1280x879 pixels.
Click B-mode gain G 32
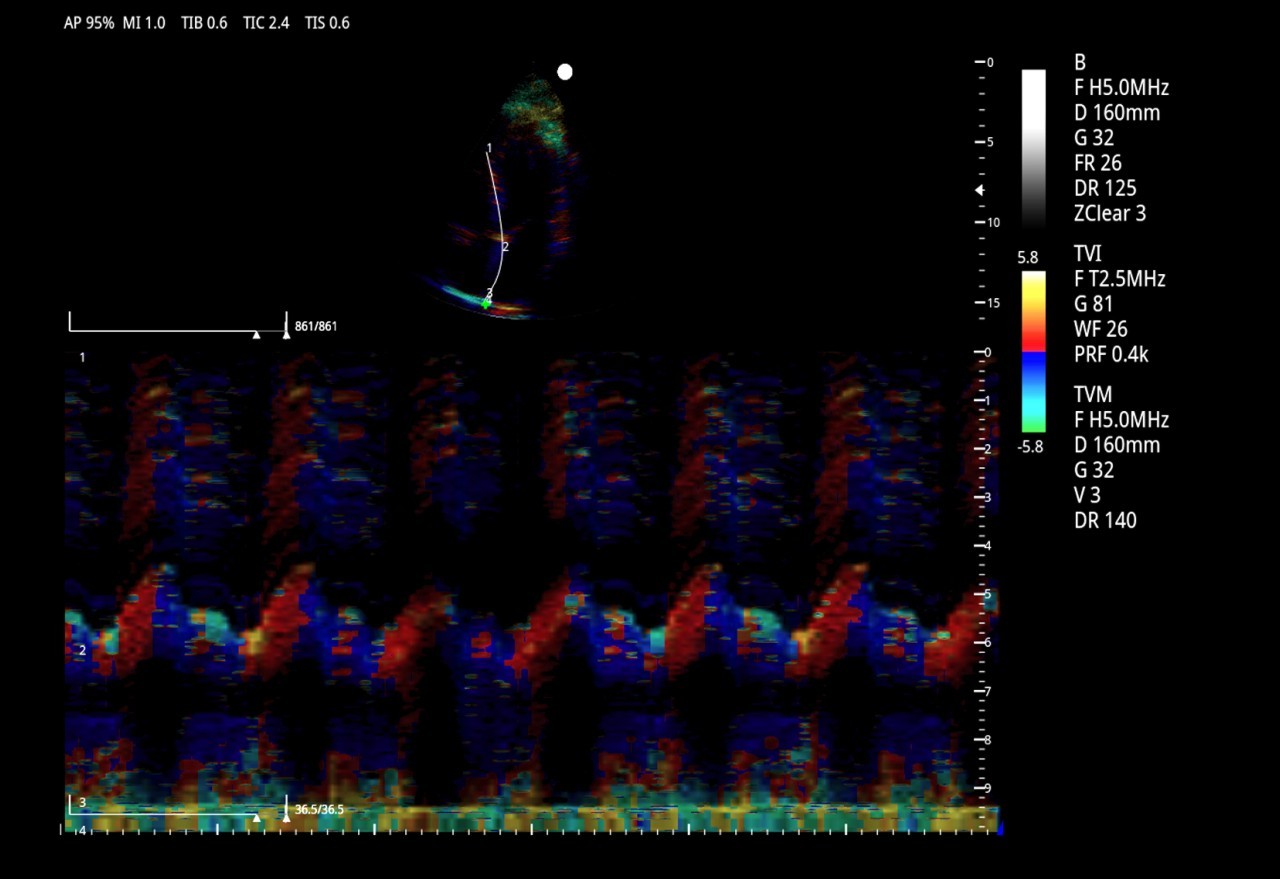1094,137
